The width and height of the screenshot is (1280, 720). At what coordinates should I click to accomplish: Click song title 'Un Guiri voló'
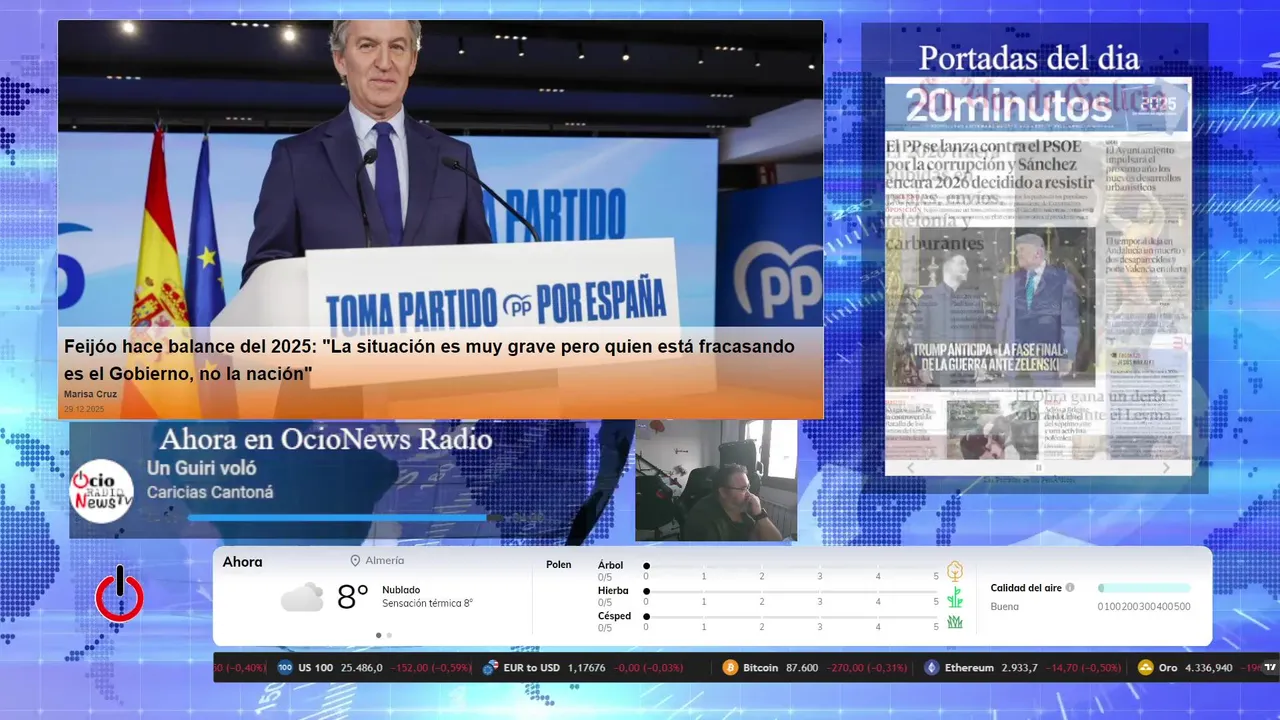pos(201,468)
